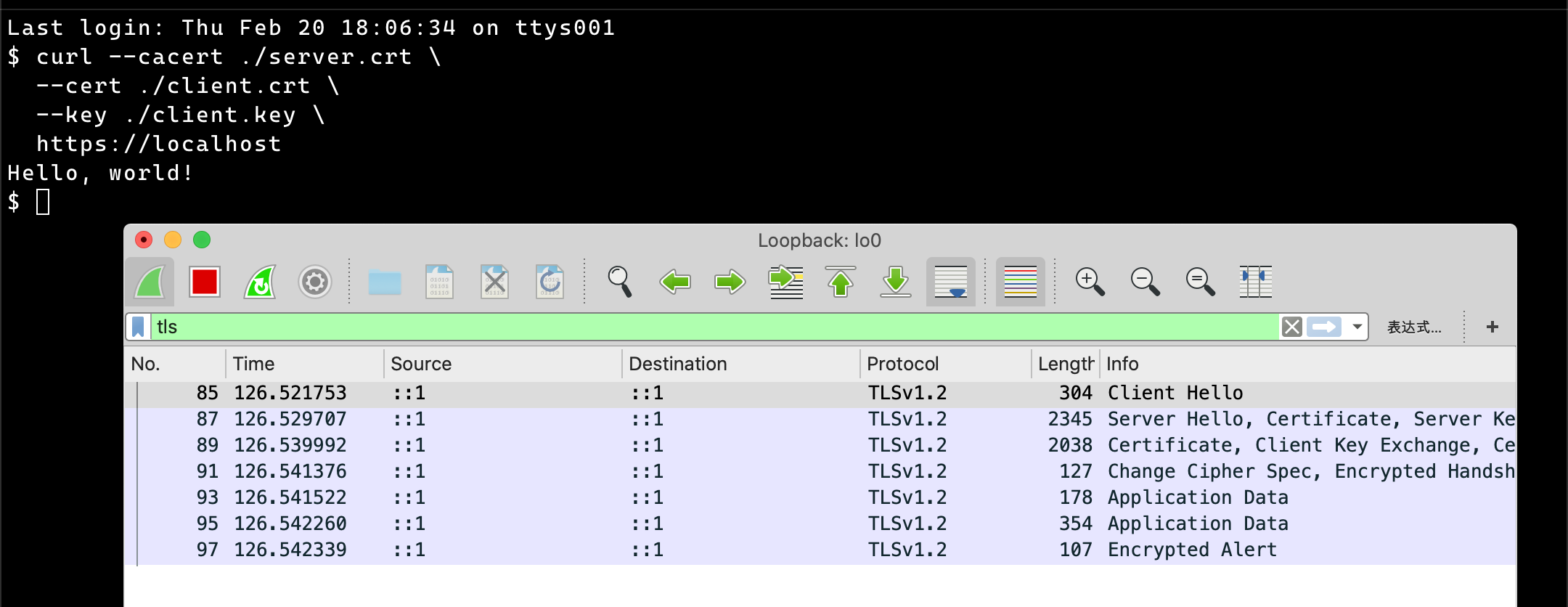Viewport: 1568px width, 607px height.
Task: Sort by the Source column header
Action: (x=503, y=364)
